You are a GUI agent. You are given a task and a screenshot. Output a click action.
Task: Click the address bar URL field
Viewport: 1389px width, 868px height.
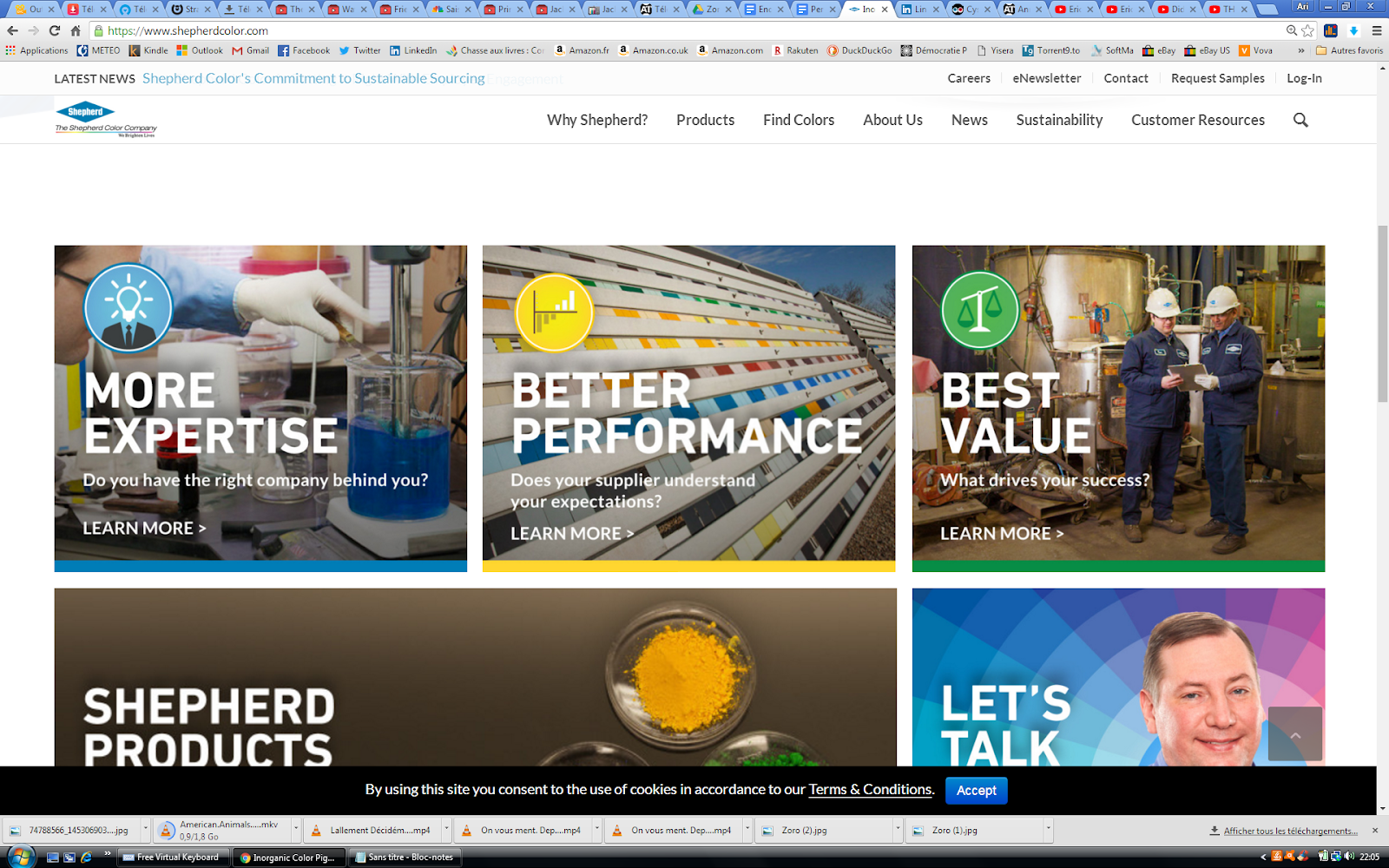point(686,30)
